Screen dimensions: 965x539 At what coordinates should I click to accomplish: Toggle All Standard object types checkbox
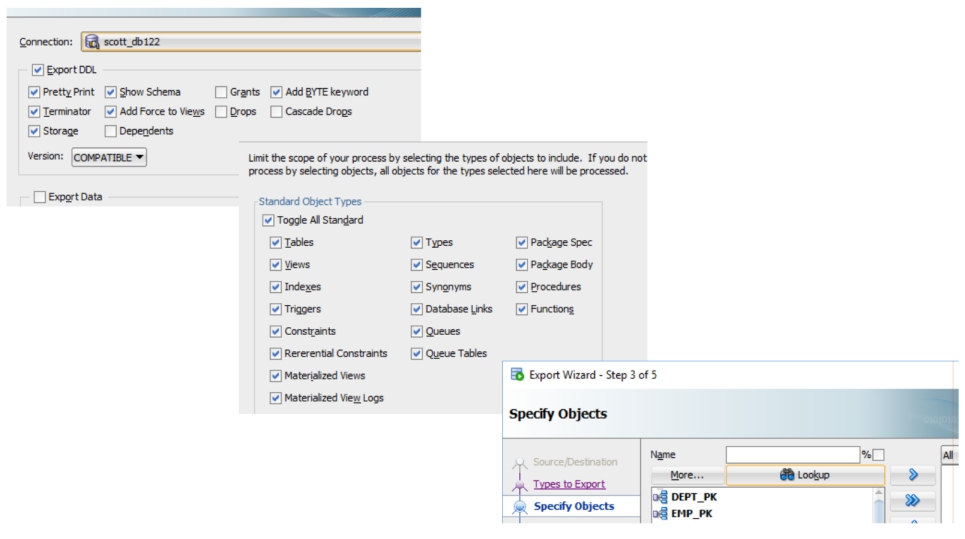(267, 220)
